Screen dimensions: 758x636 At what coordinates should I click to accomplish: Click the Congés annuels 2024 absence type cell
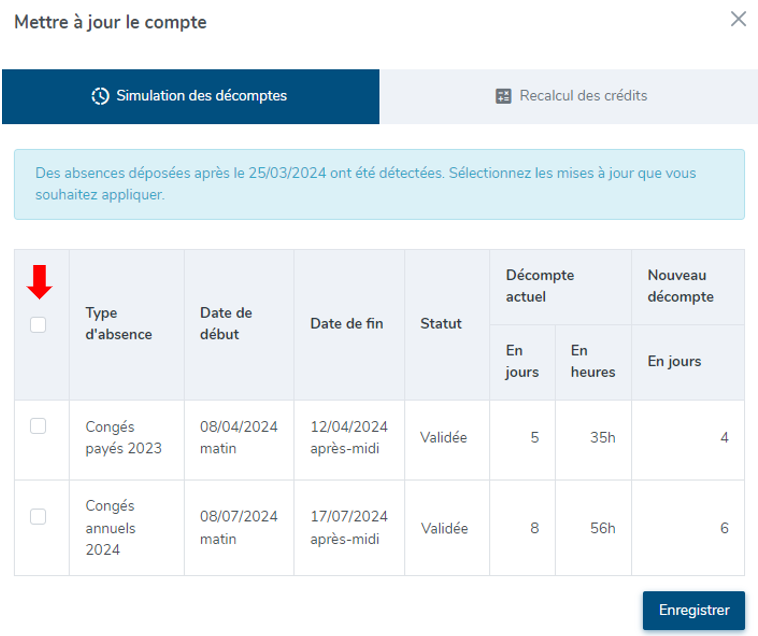click(111, 528)
